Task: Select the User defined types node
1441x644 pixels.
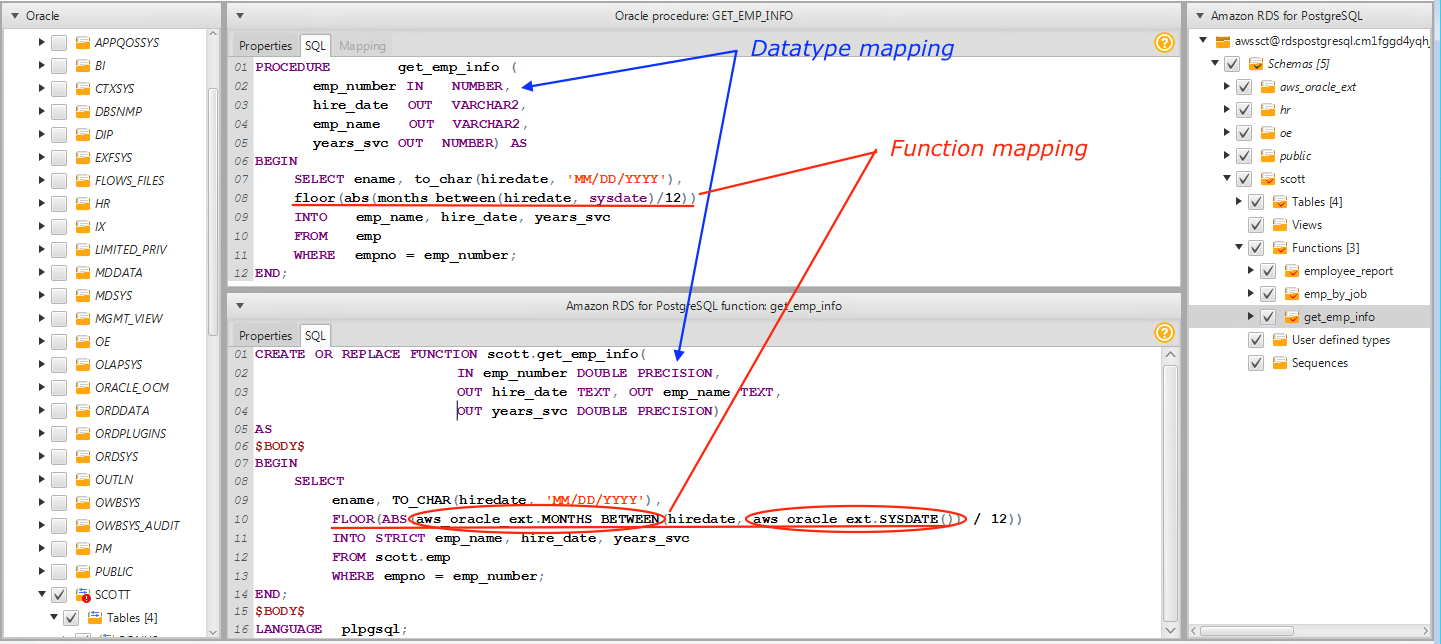Action: click(x=1340, y=340)
